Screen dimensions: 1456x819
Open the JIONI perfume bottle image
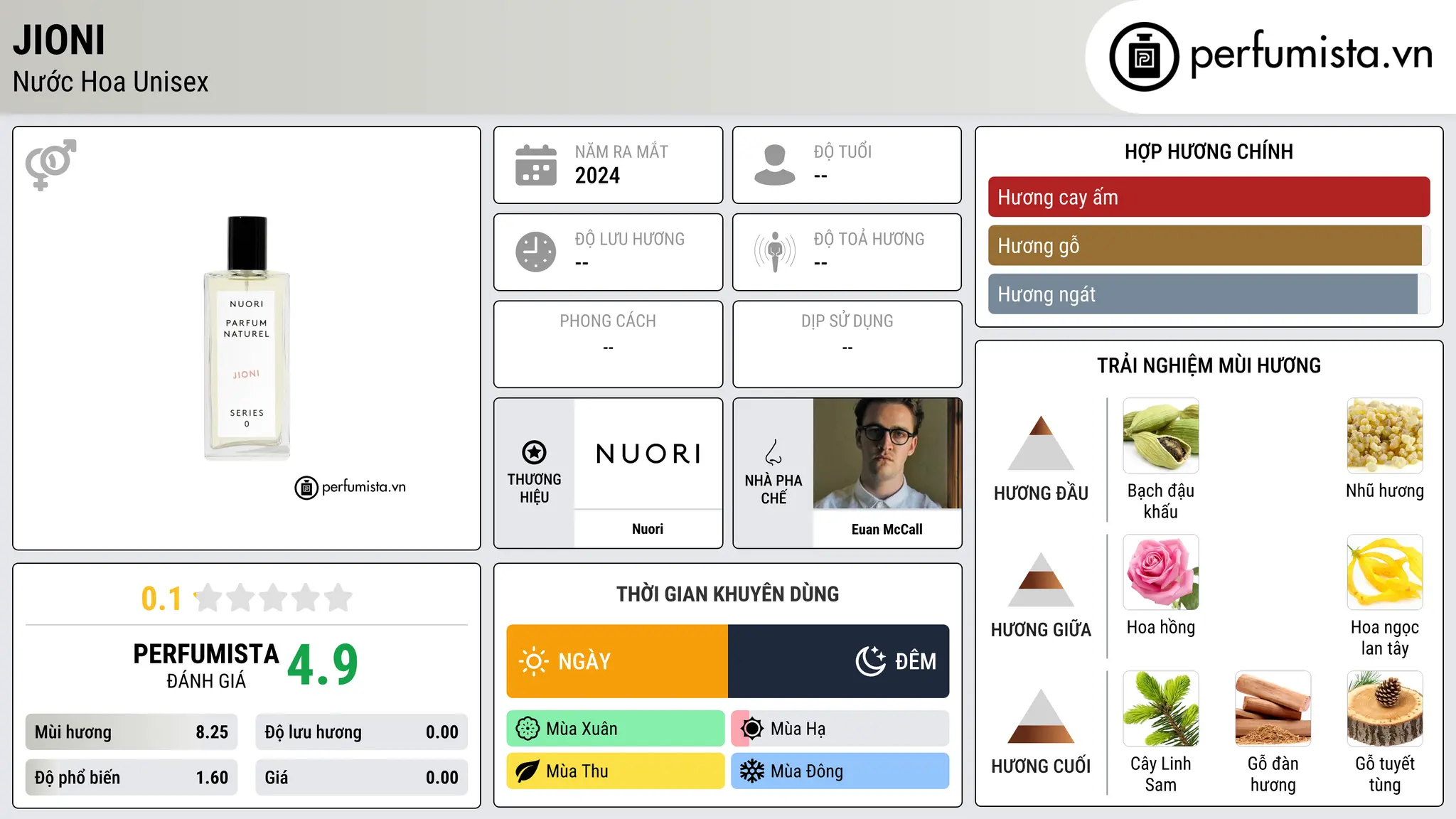(247, 338)
